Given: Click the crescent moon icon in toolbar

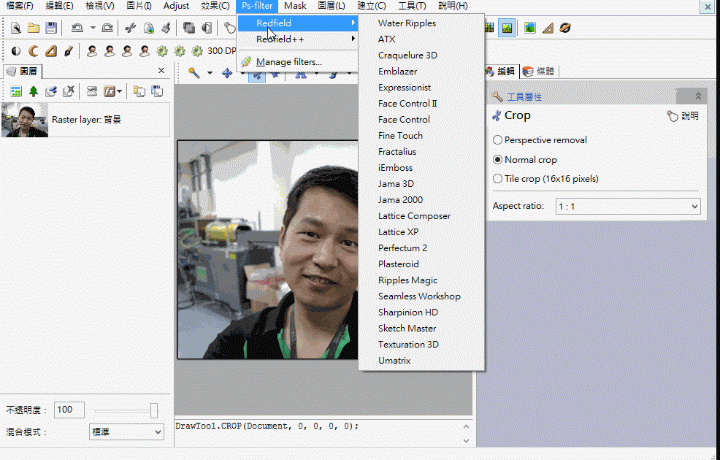Looking at the screenshot, I should (32, 50).
